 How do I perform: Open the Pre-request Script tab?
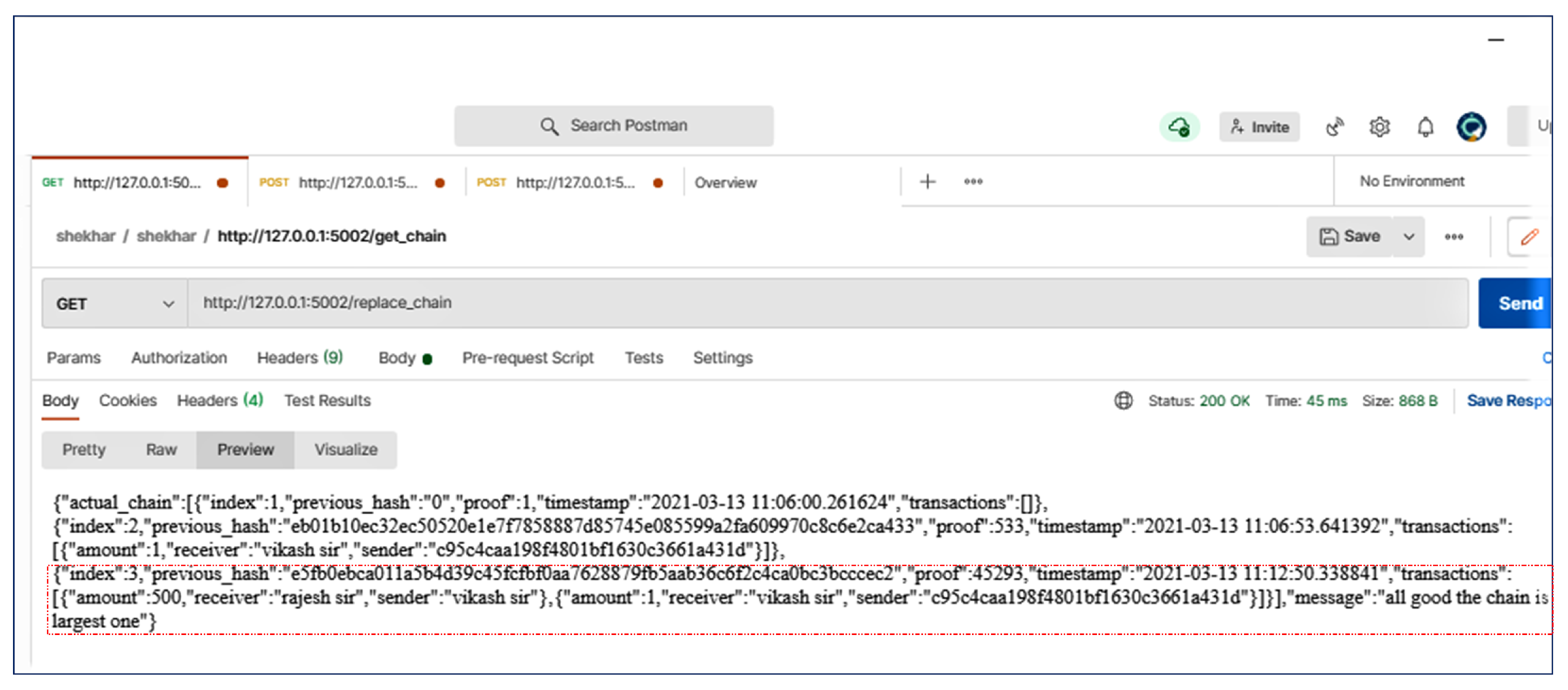click(527, 358)
